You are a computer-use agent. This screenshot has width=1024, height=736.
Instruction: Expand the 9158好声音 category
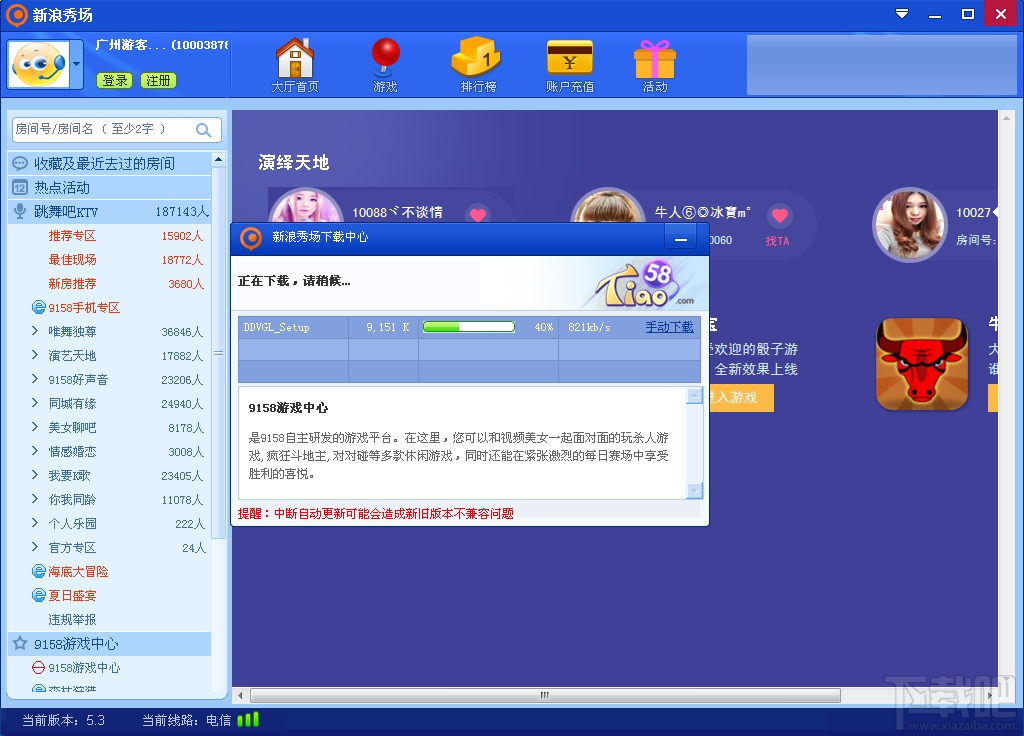point(35,379)
